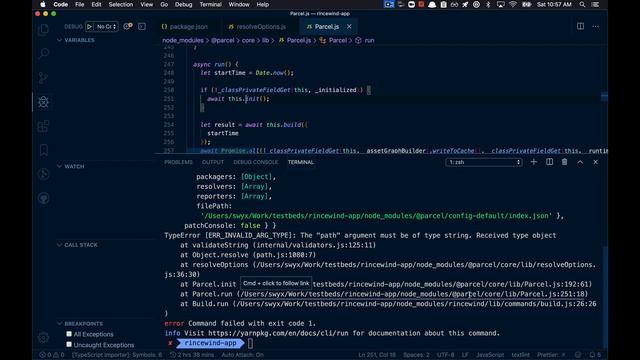640x360 pixels.
Task: Click the feedback smiley in the status bar
Action: pyautogui.click(x=578, y=355)
